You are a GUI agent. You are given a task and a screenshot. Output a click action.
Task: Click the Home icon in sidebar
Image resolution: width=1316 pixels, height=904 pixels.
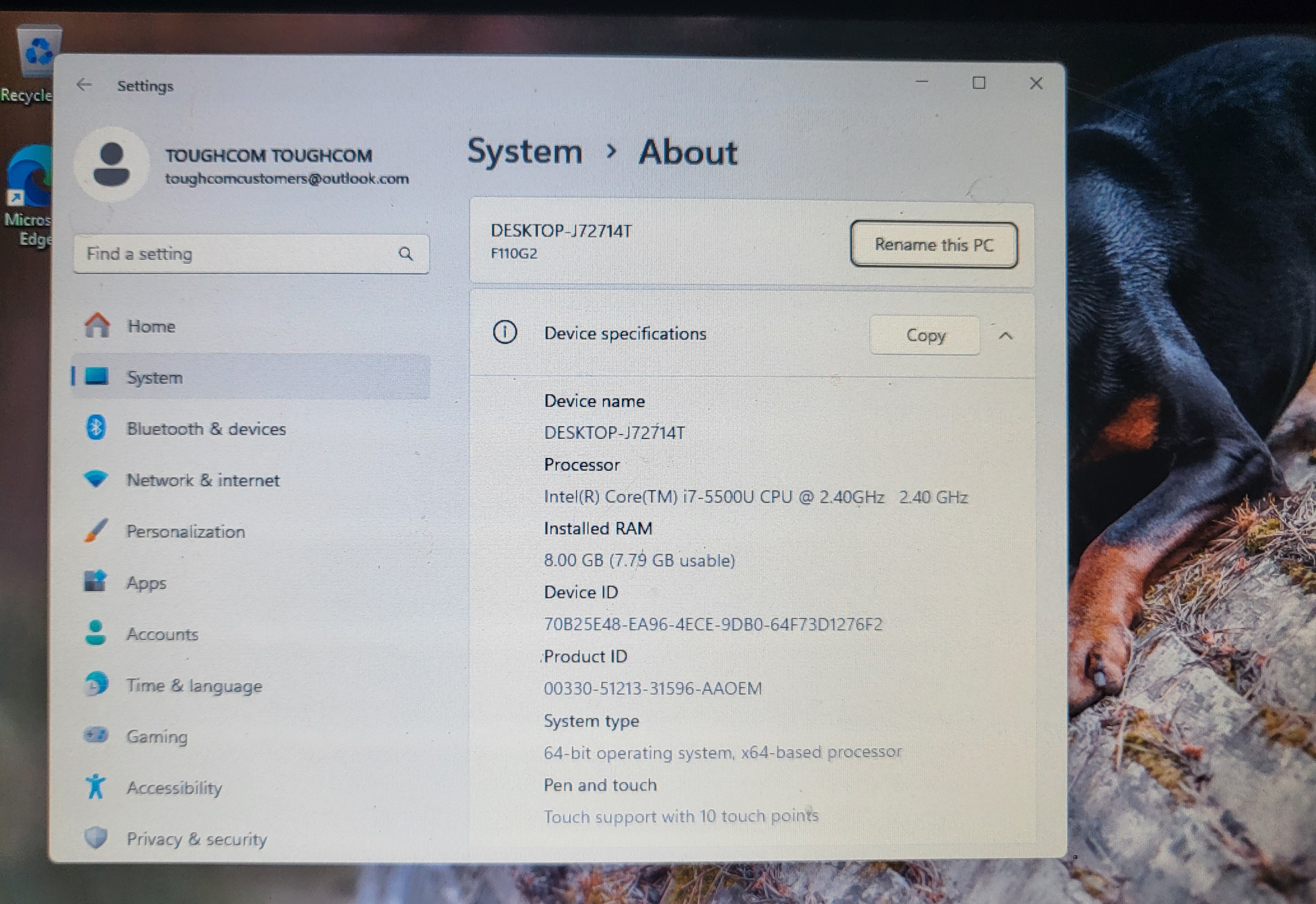pyautogui.click(x=97, y=326)
